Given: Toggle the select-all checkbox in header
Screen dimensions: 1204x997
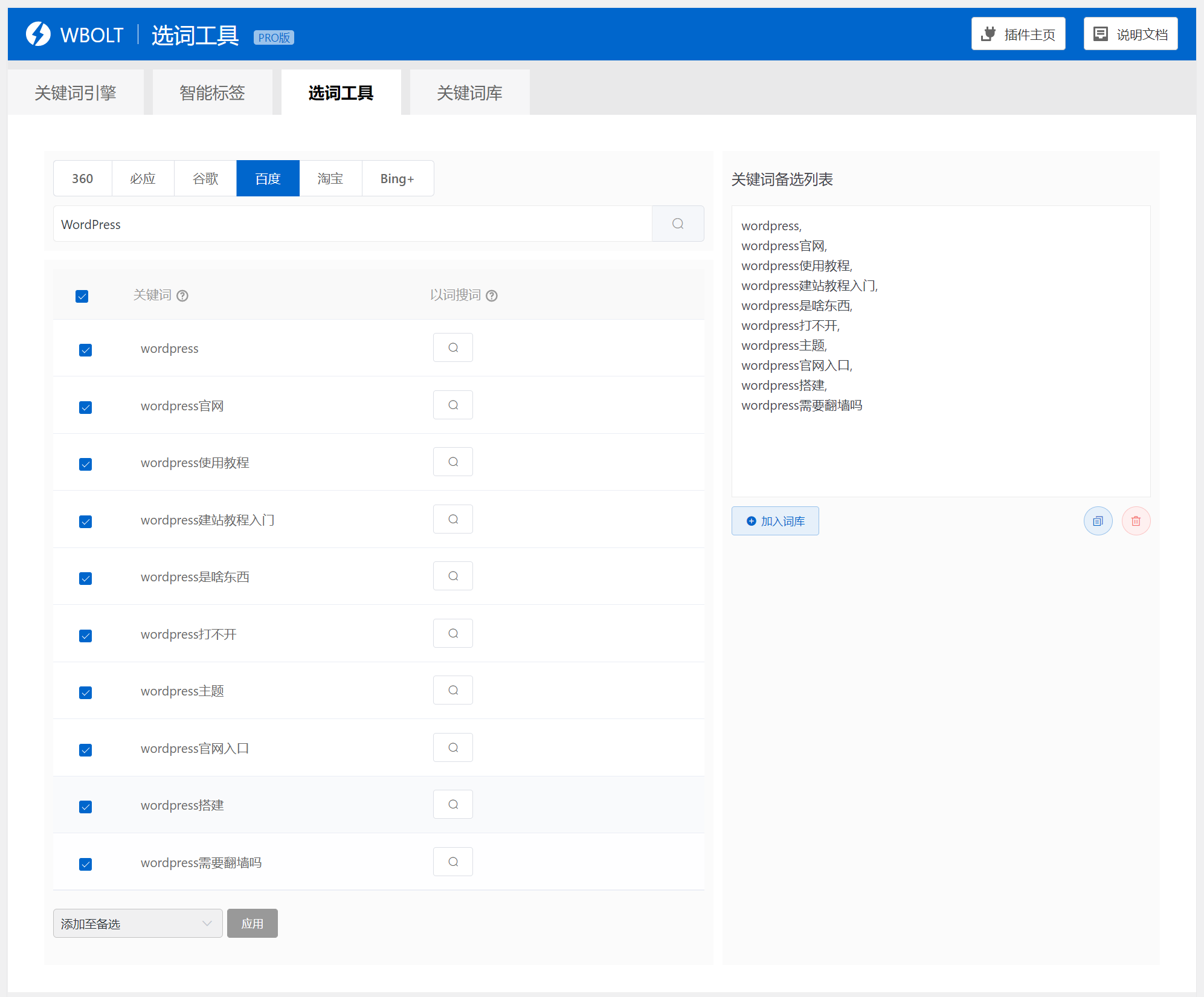Looking at the screenshot, I should pyautogui.click(x=82, y=296).
